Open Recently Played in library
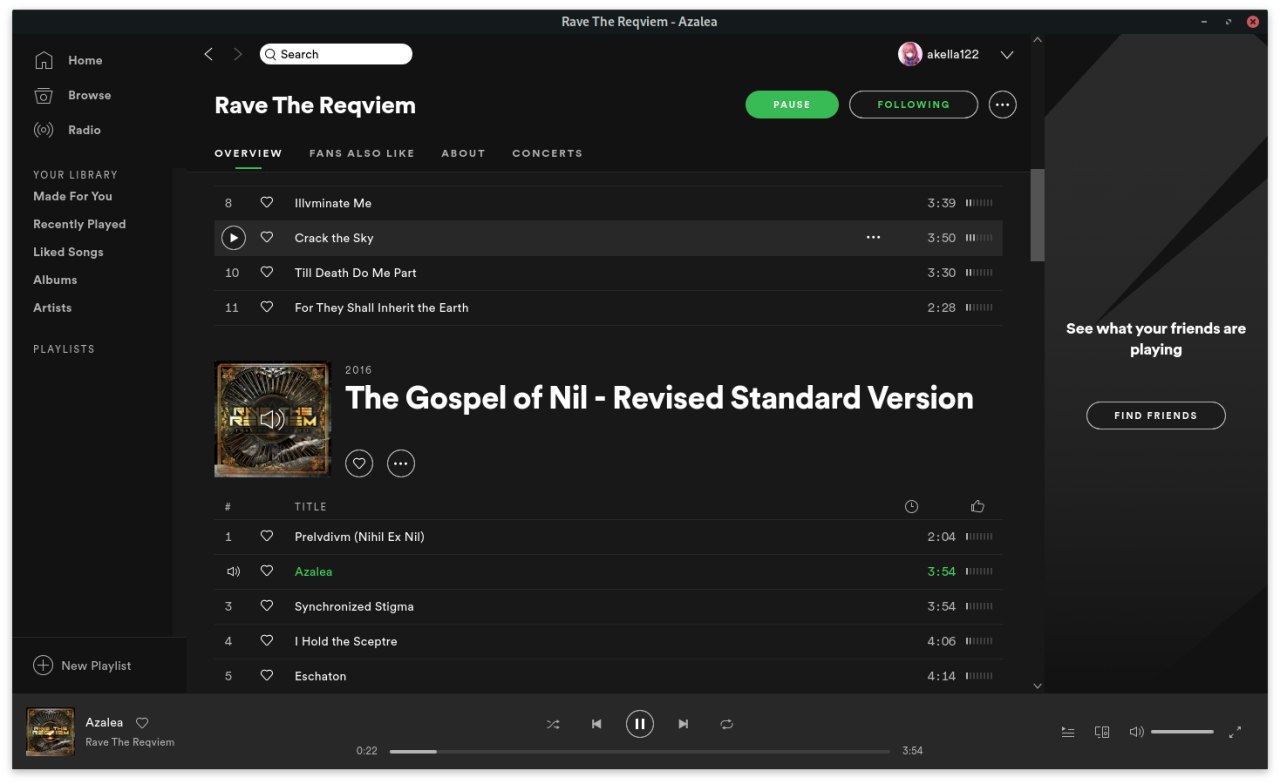Screen dimensions: 1280x784 tap(80, 224)
